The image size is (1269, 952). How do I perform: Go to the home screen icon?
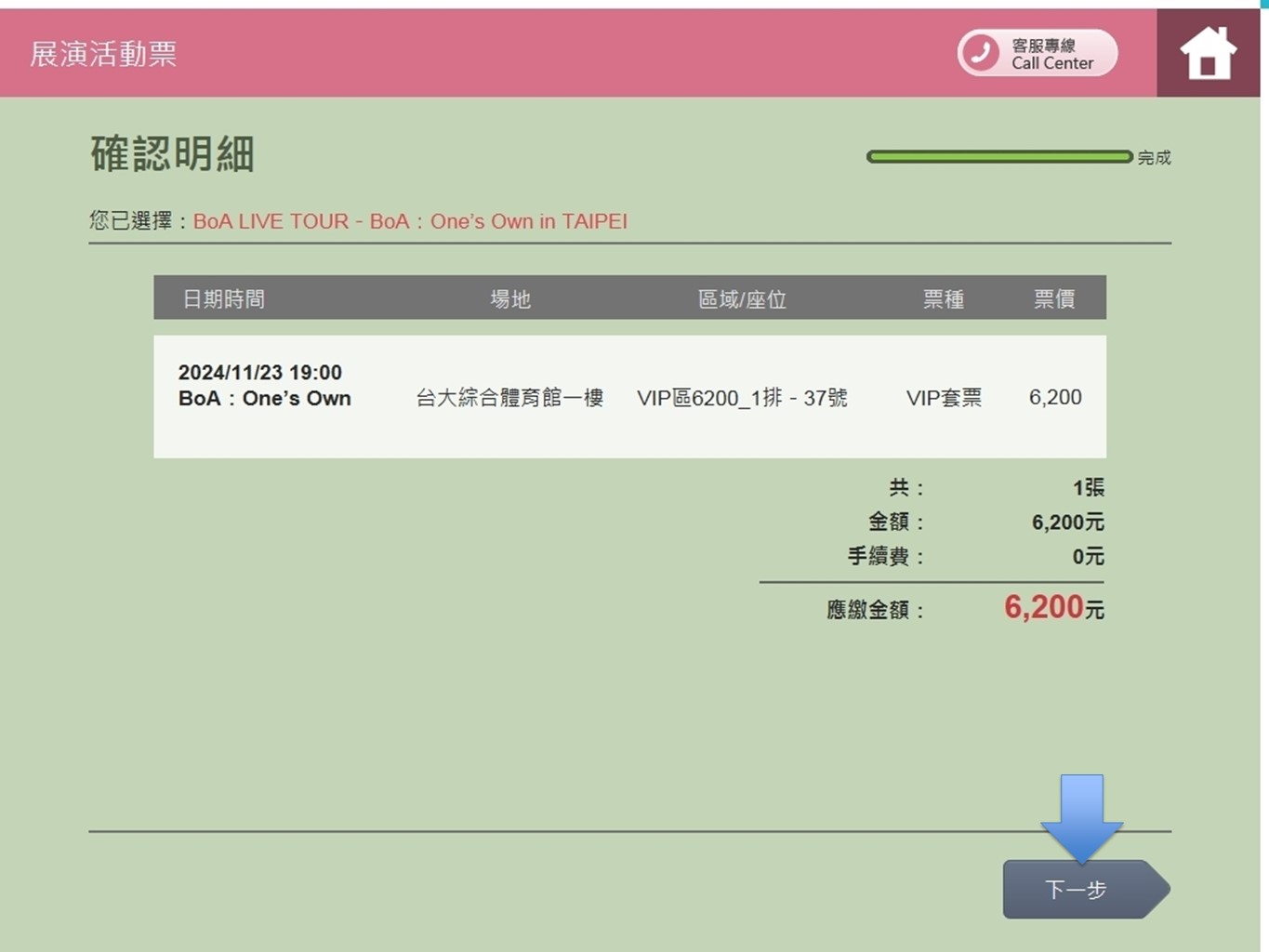[x=1208, y=53]
